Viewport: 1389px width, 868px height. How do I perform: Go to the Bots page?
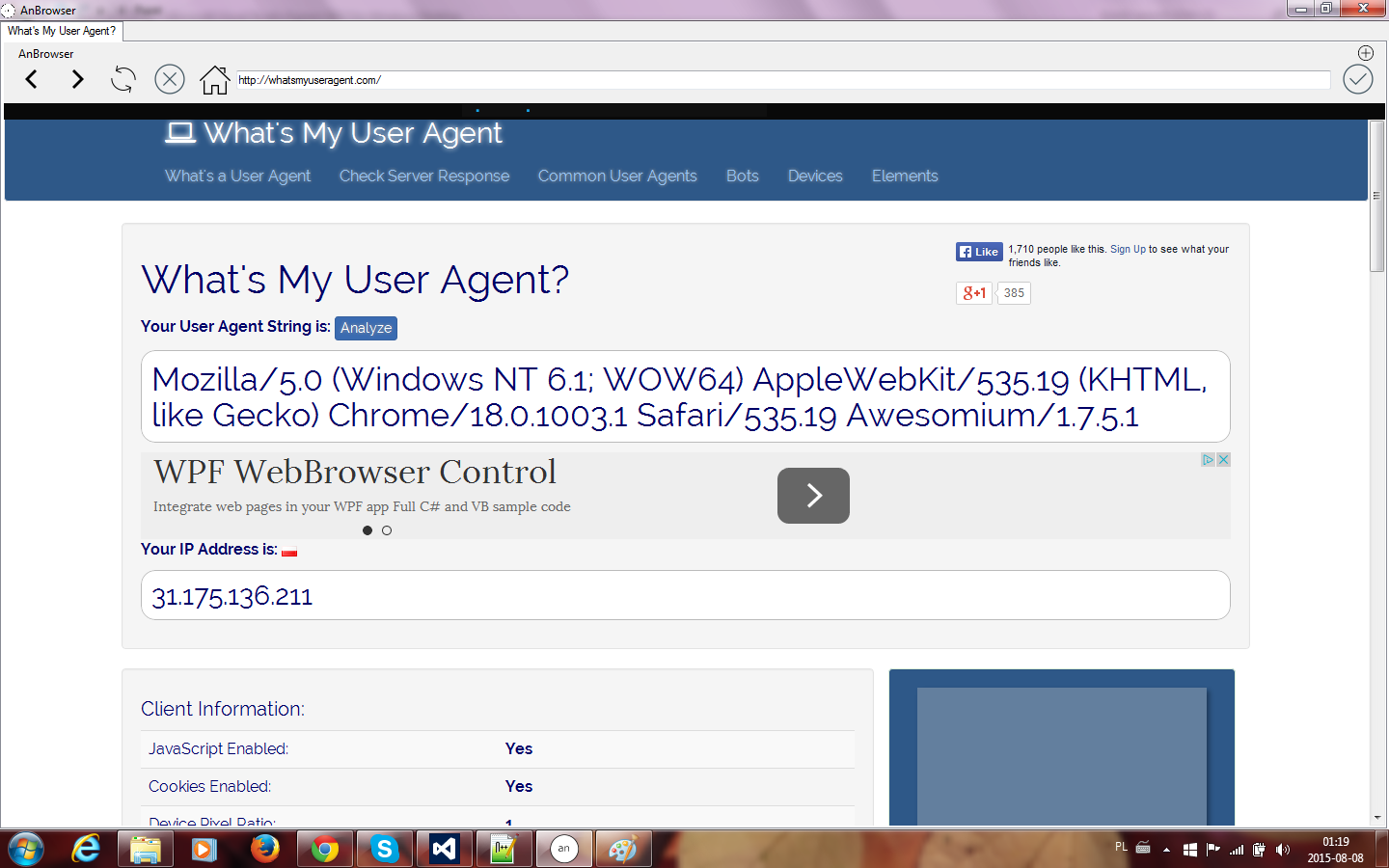pos(743,176)
